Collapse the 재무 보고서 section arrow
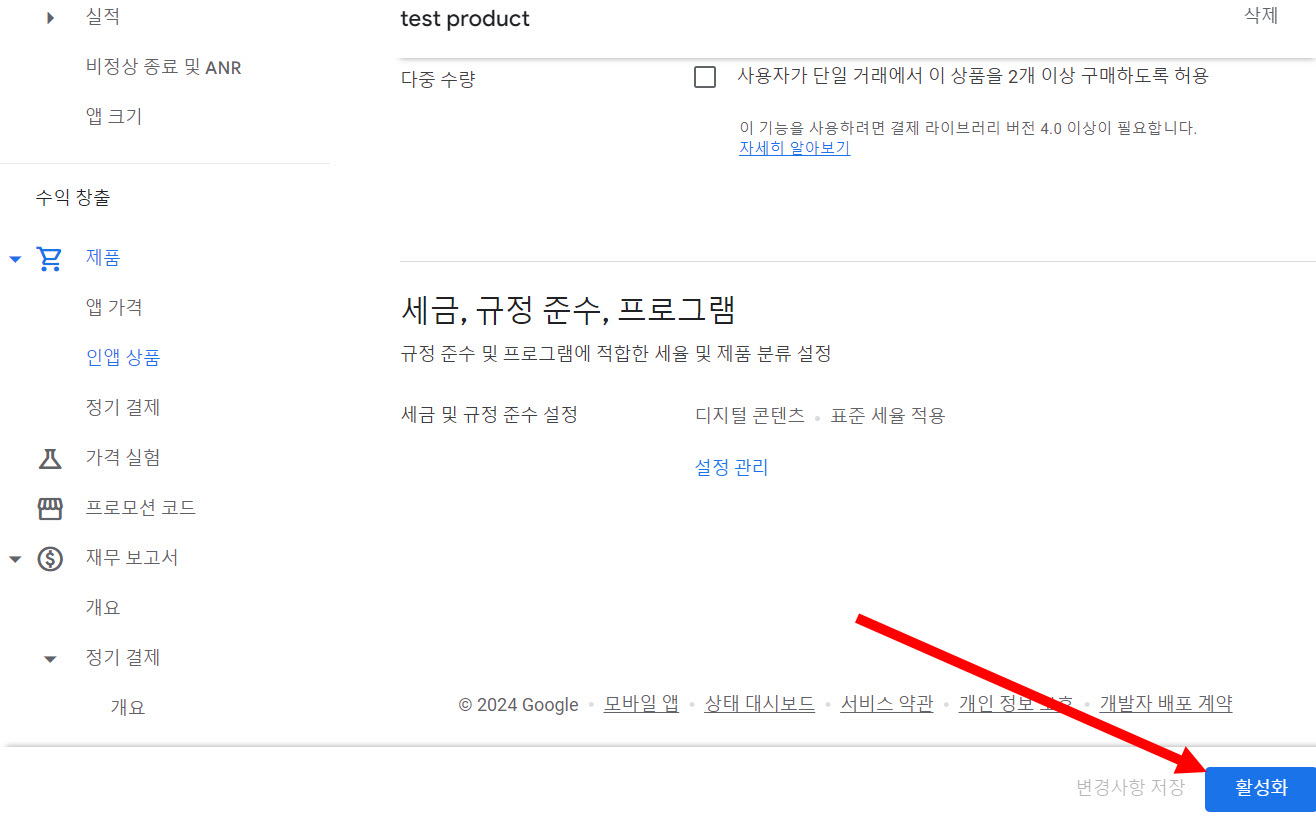Screen dimensions: 1316x831 pos(15,559)
